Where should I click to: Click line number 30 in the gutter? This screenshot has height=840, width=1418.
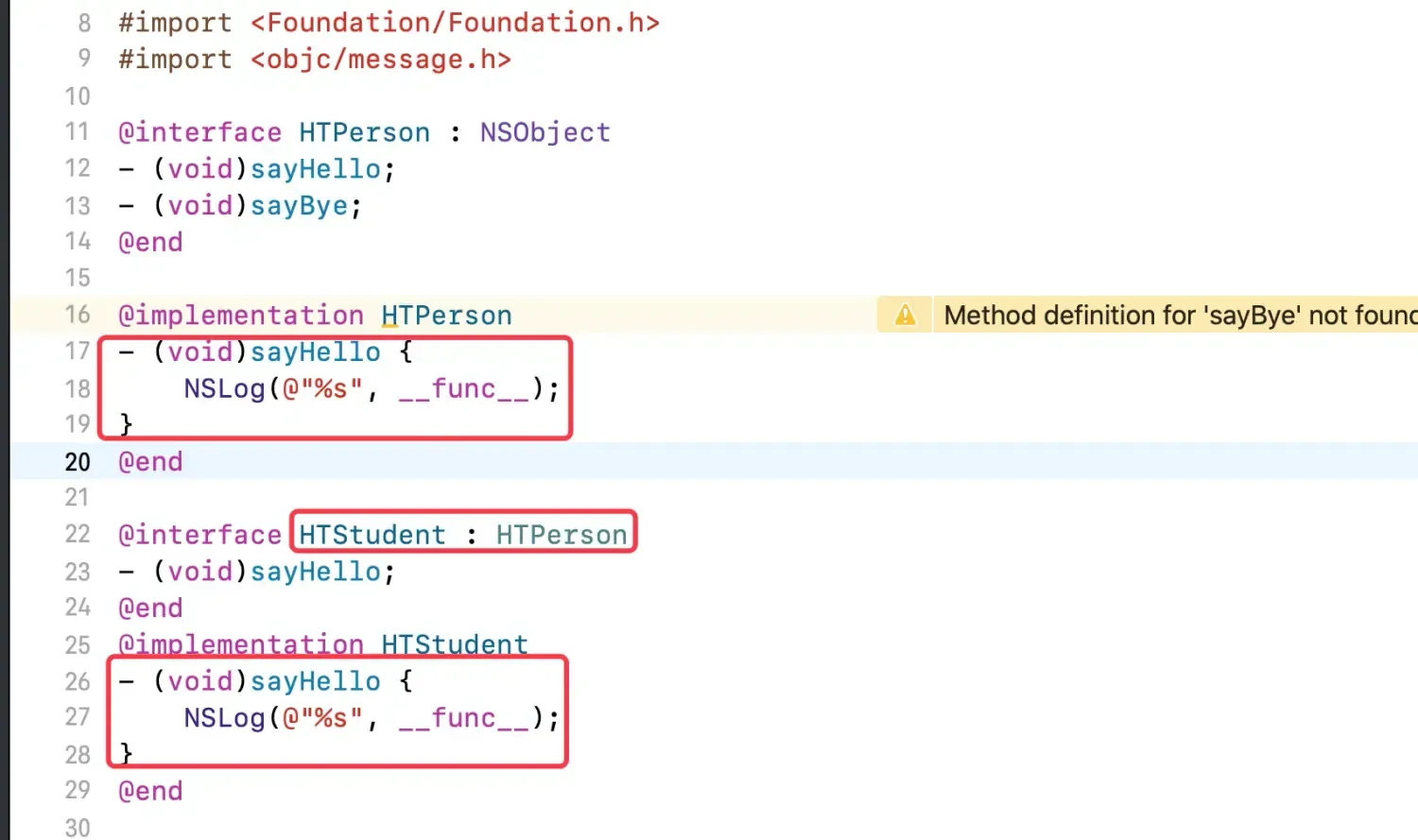coord(78,828)
